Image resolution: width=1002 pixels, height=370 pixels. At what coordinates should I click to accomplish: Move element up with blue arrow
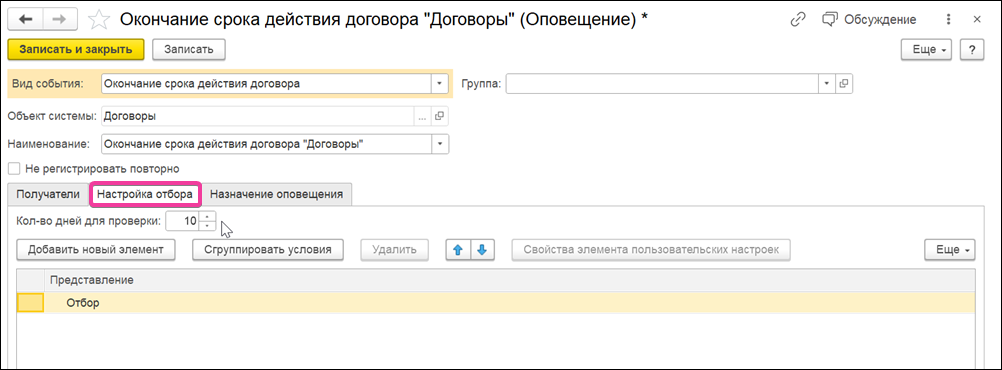tap(458, 250)
